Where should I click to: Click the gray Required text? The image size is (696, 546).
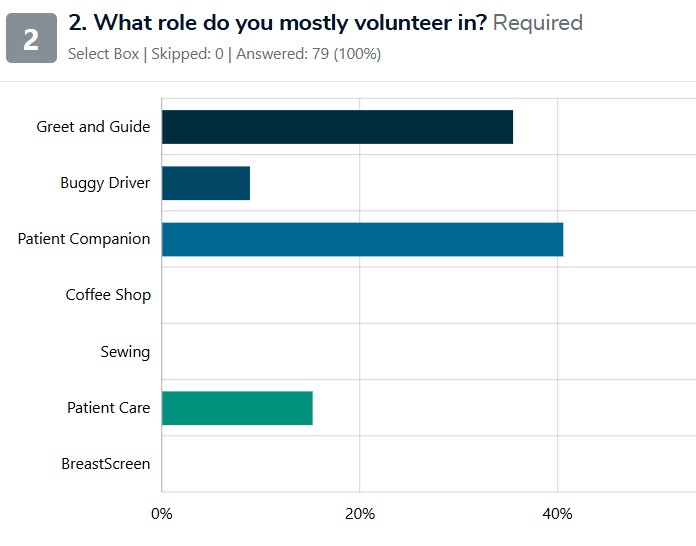click(x=538, y=22)
